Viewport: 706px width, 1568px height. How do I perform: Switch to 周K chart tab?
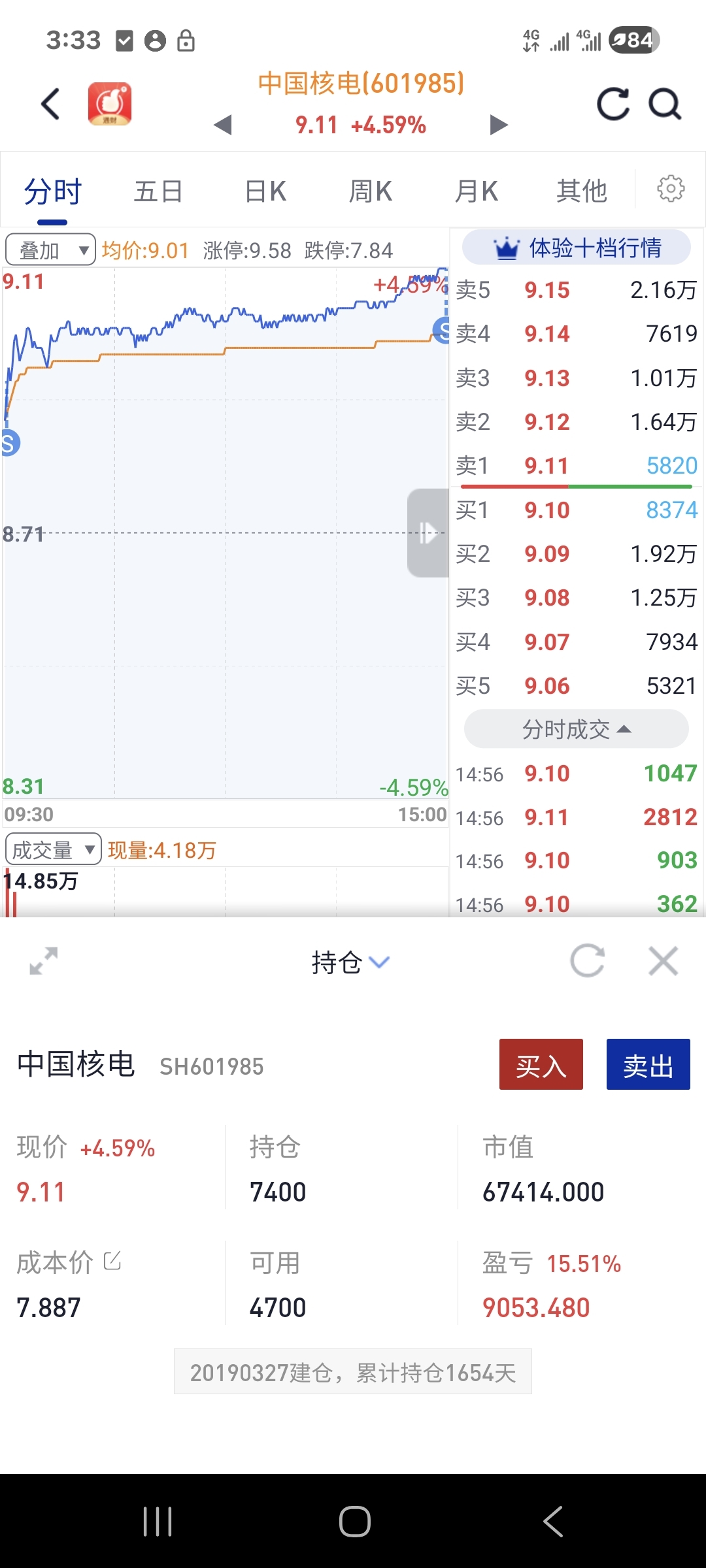371,191
